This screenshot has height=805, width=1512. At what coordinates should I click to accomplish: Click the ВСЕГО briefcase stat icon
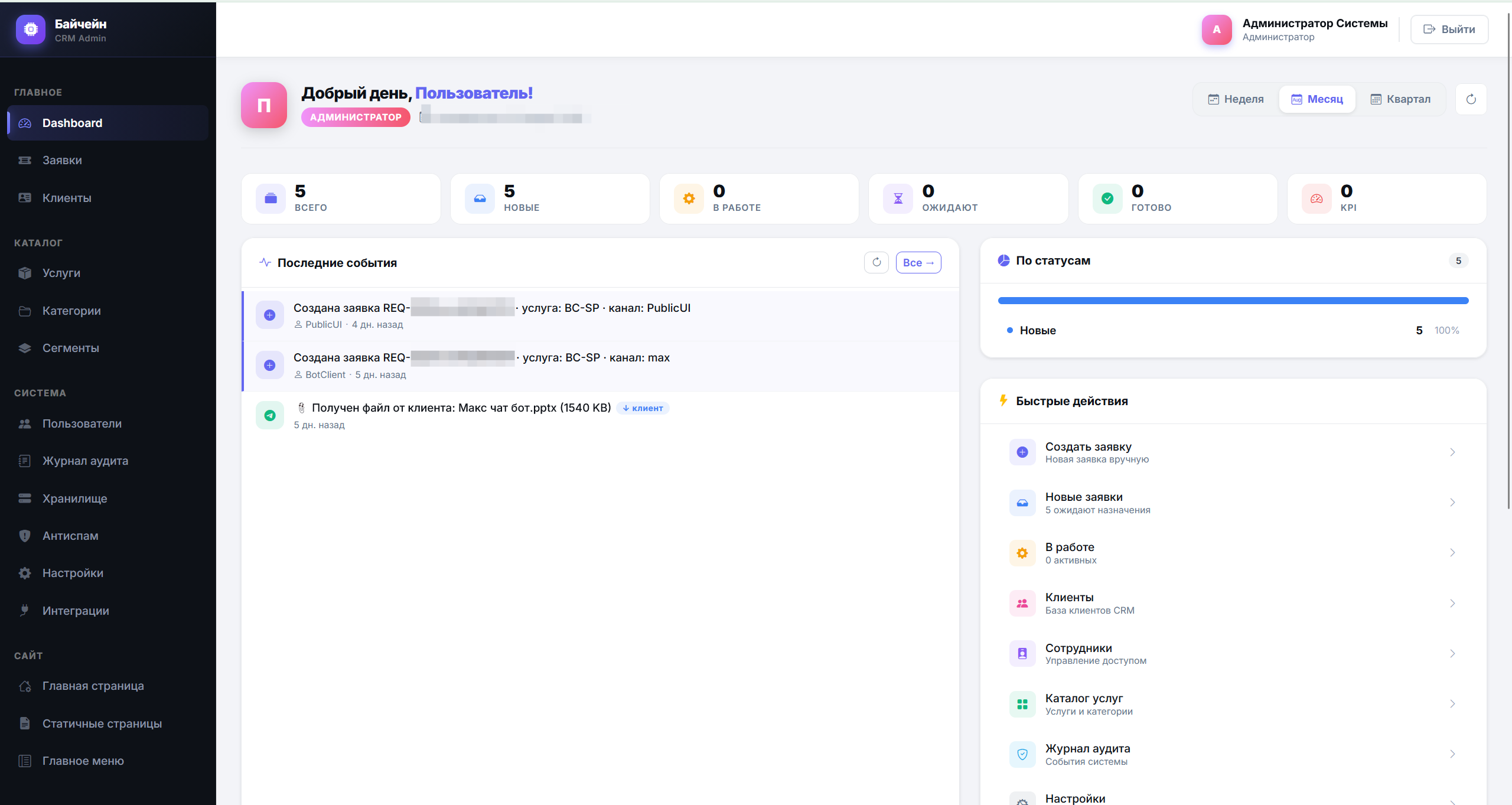pos(271,198)
